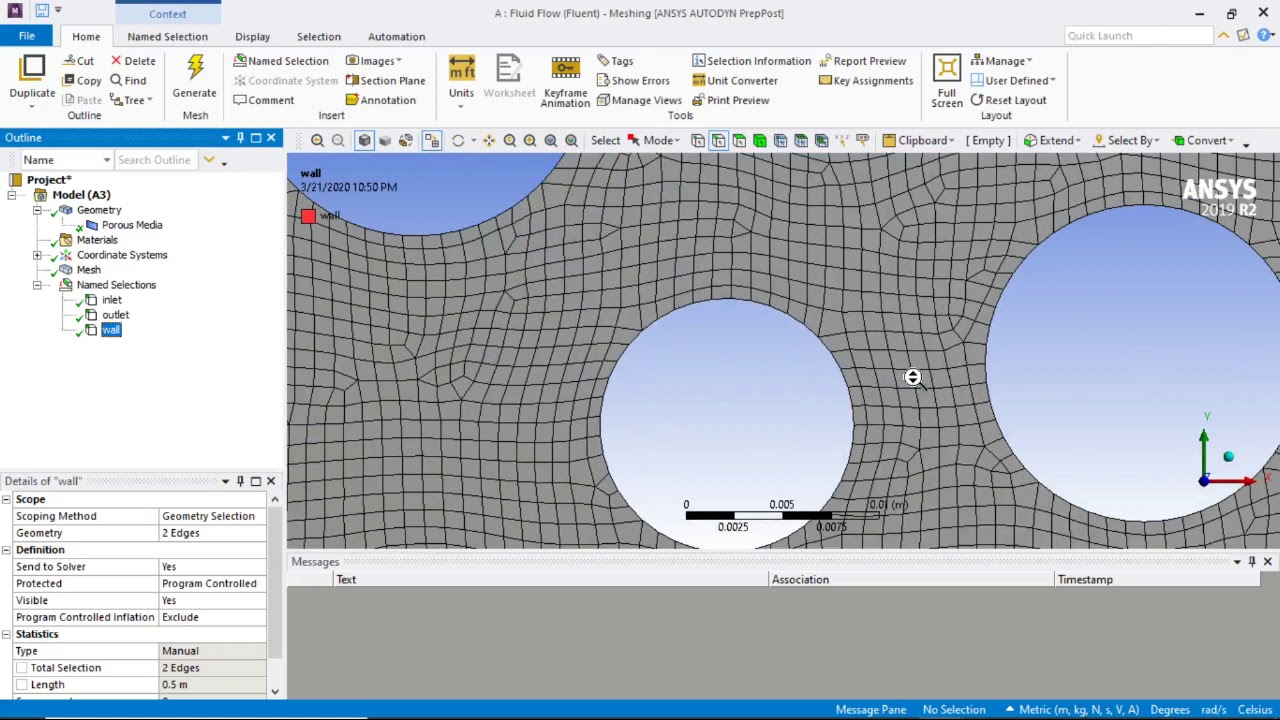Insert a Named Selection from ribbon

pyautogui.click(x=281, y=61)
